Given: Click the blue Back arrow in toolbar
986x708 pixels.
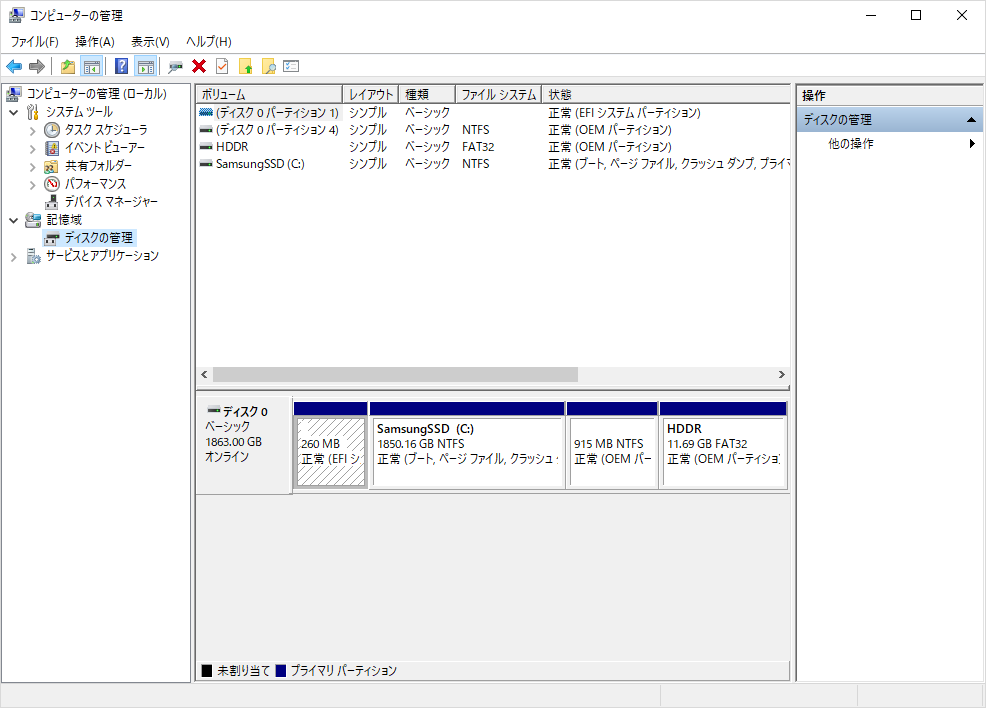Looking at the screenshot, I should (x=14, y=66).
